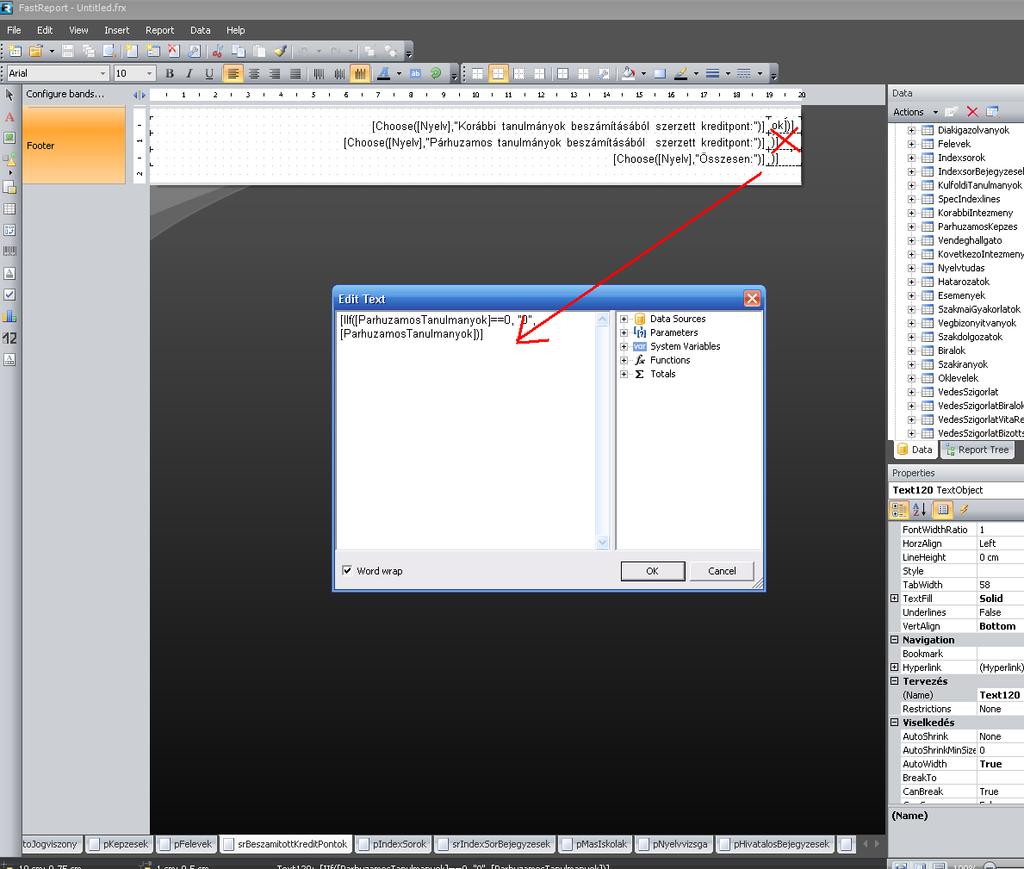Click inside the Edit Text expression editor
The width and height of the screenshot is (1024, 869).
click(x=465, y=431)
